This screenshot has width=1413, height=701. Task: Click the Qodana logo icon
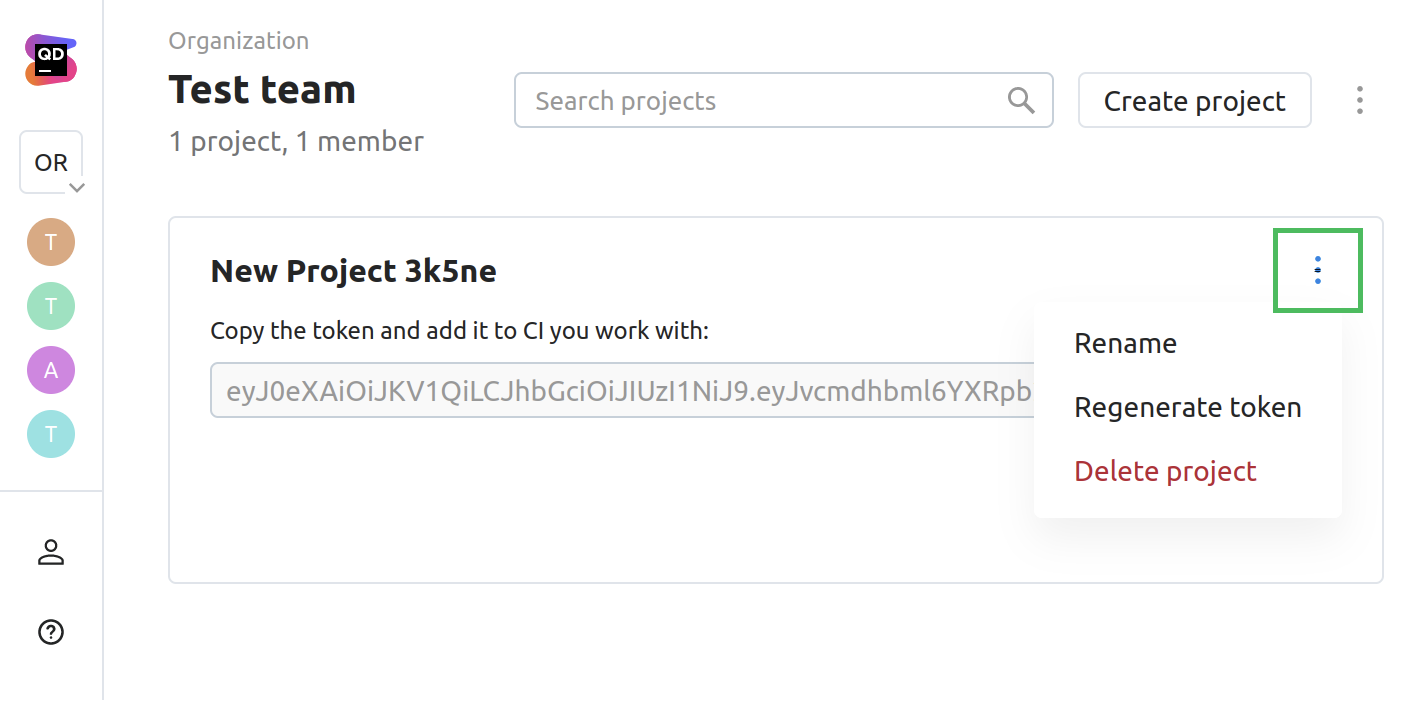coord(51,60)
